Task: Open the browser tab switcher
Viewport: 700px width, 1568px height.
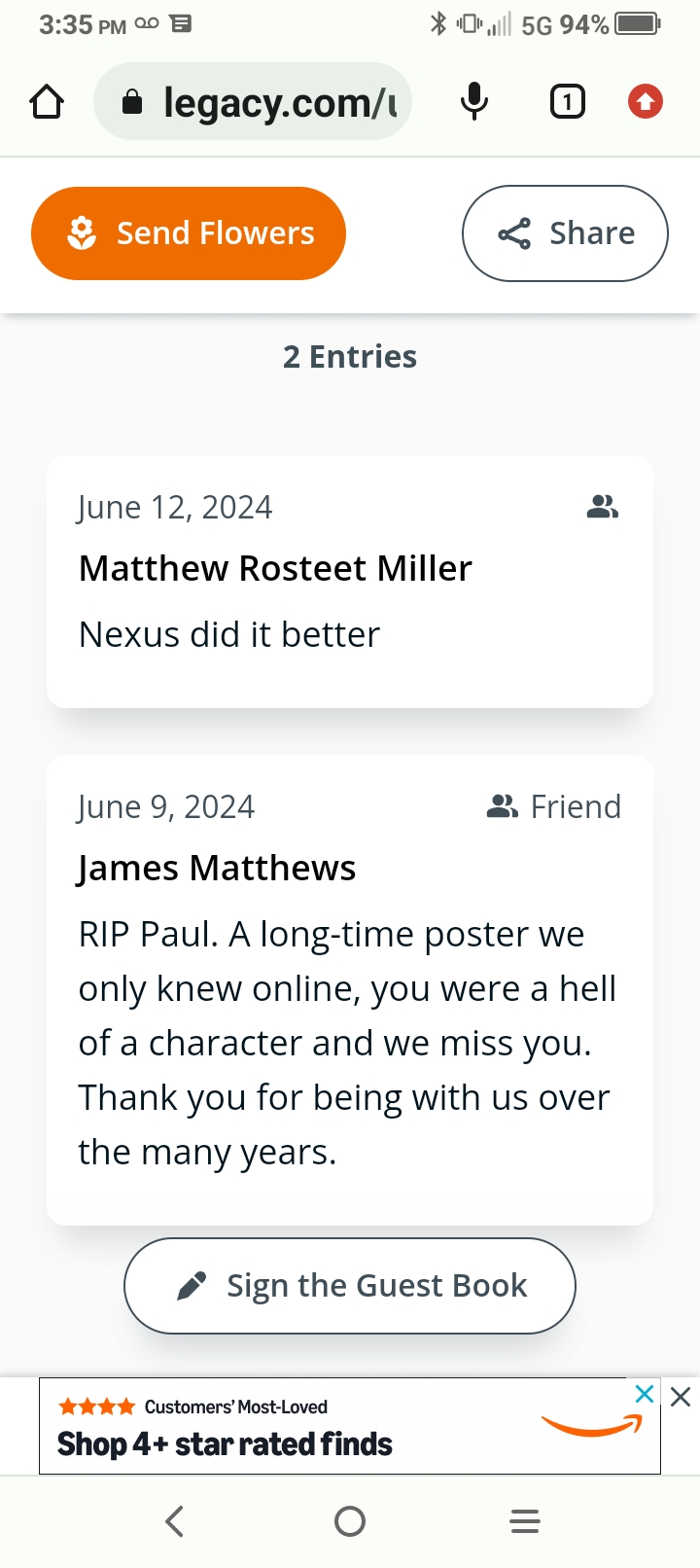Action: [x=568, y=101]
